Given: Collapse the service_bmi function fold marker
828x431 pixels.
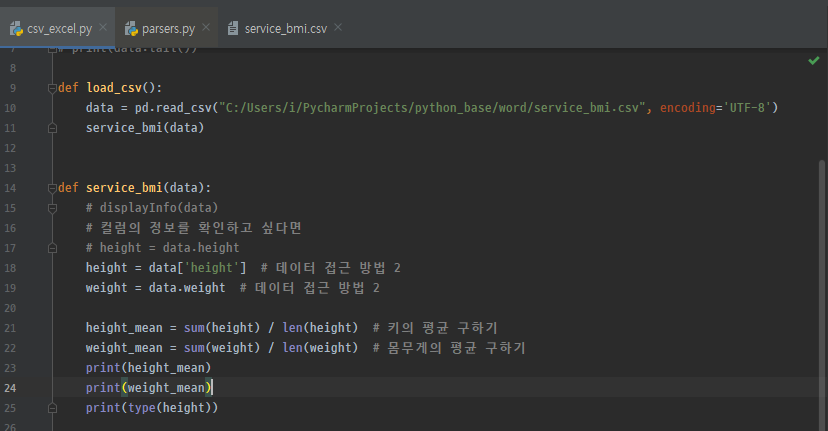Looking at the screenshot, I should tap(52, 188).
